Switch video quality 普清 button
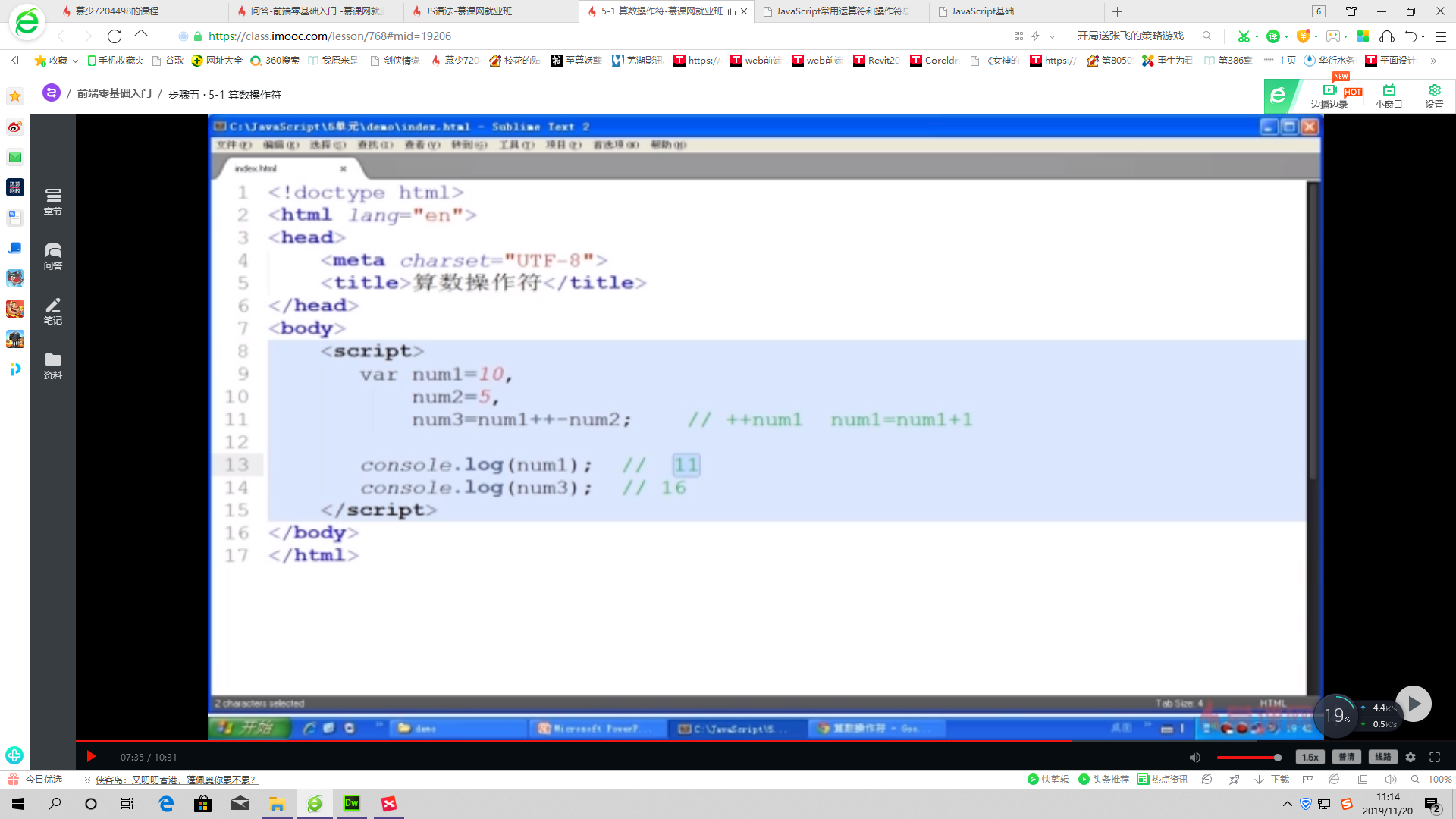Image resolution: width=1456 pixels, height=819 pixels. click(1347, 757)
